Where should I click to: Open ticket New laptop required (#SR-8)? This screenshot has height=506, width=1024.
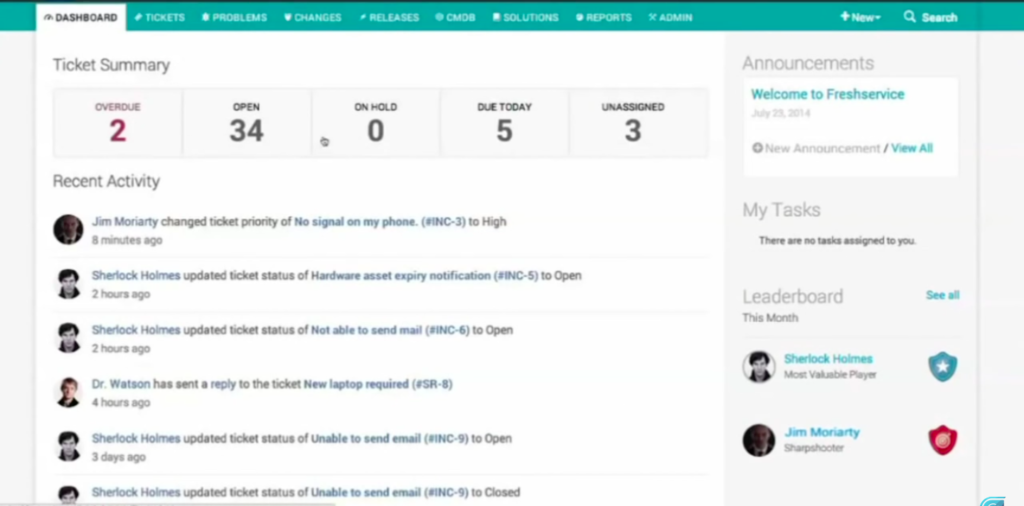point(378,384)
